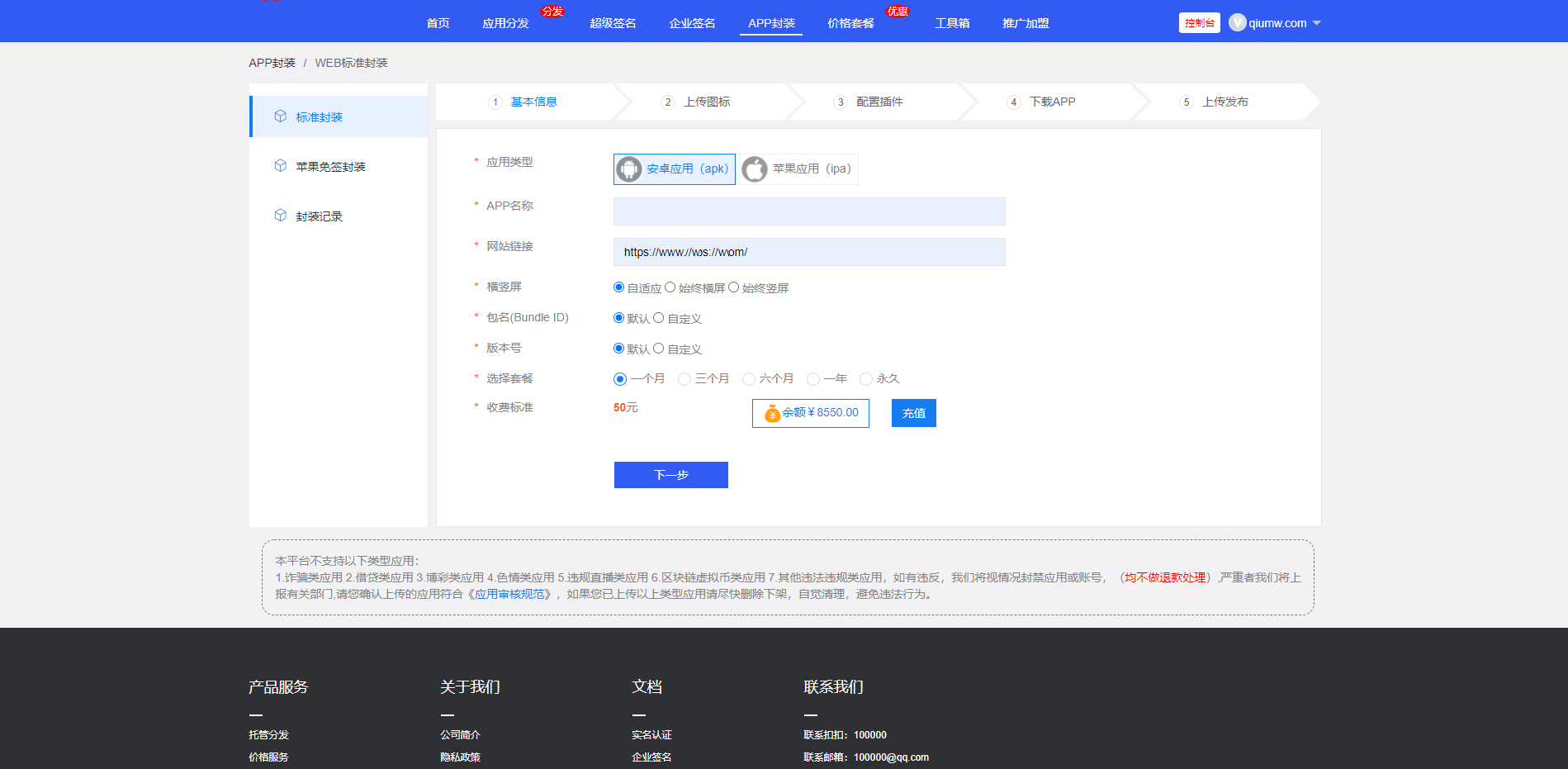Click the cube icon beside 封装记录
The width and height of the screenshot is (1568, 769).
[x=281, y=216]
